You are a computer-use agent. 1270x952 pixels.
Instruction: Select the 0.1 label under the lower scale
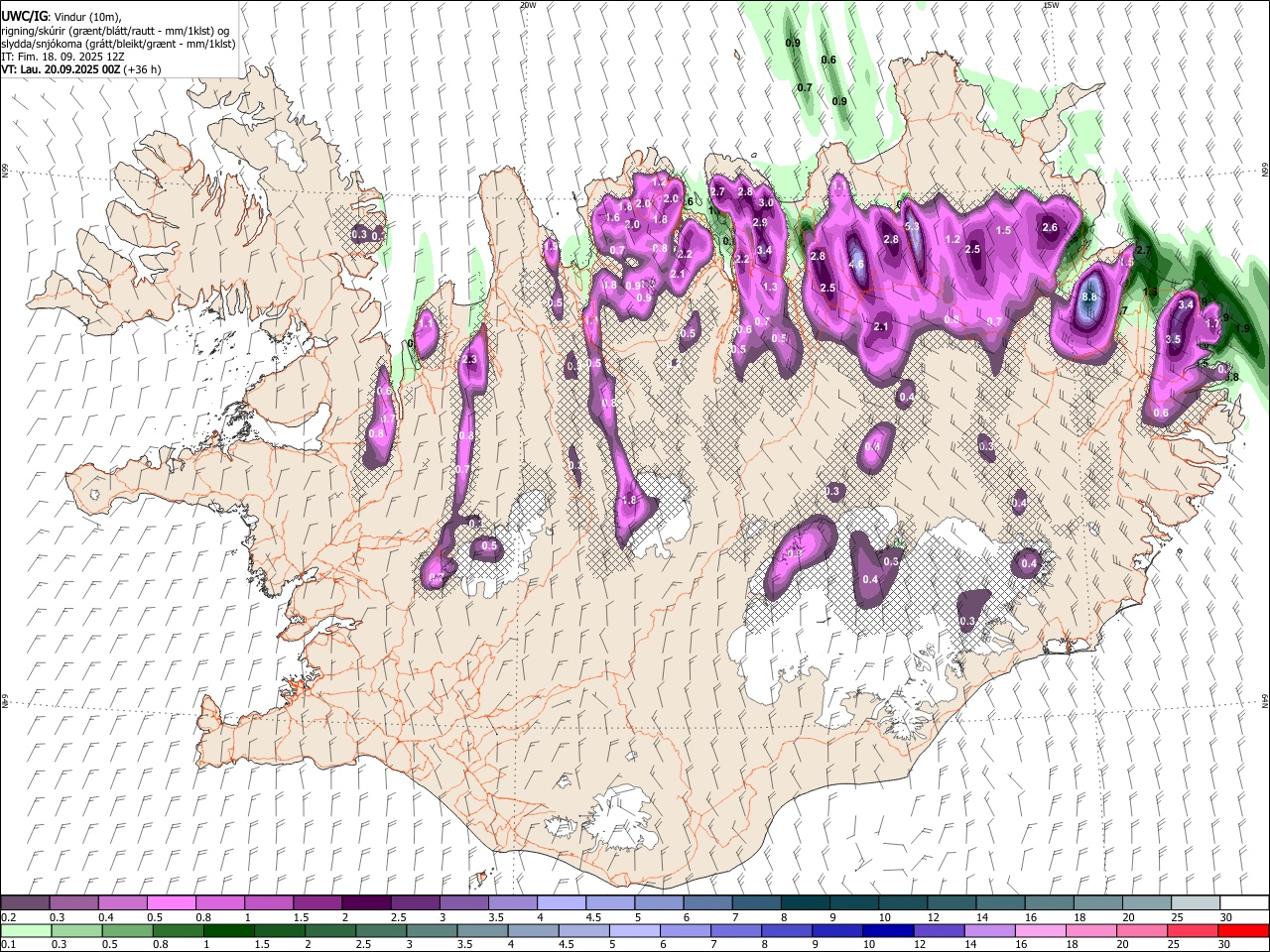click(8, 945)
